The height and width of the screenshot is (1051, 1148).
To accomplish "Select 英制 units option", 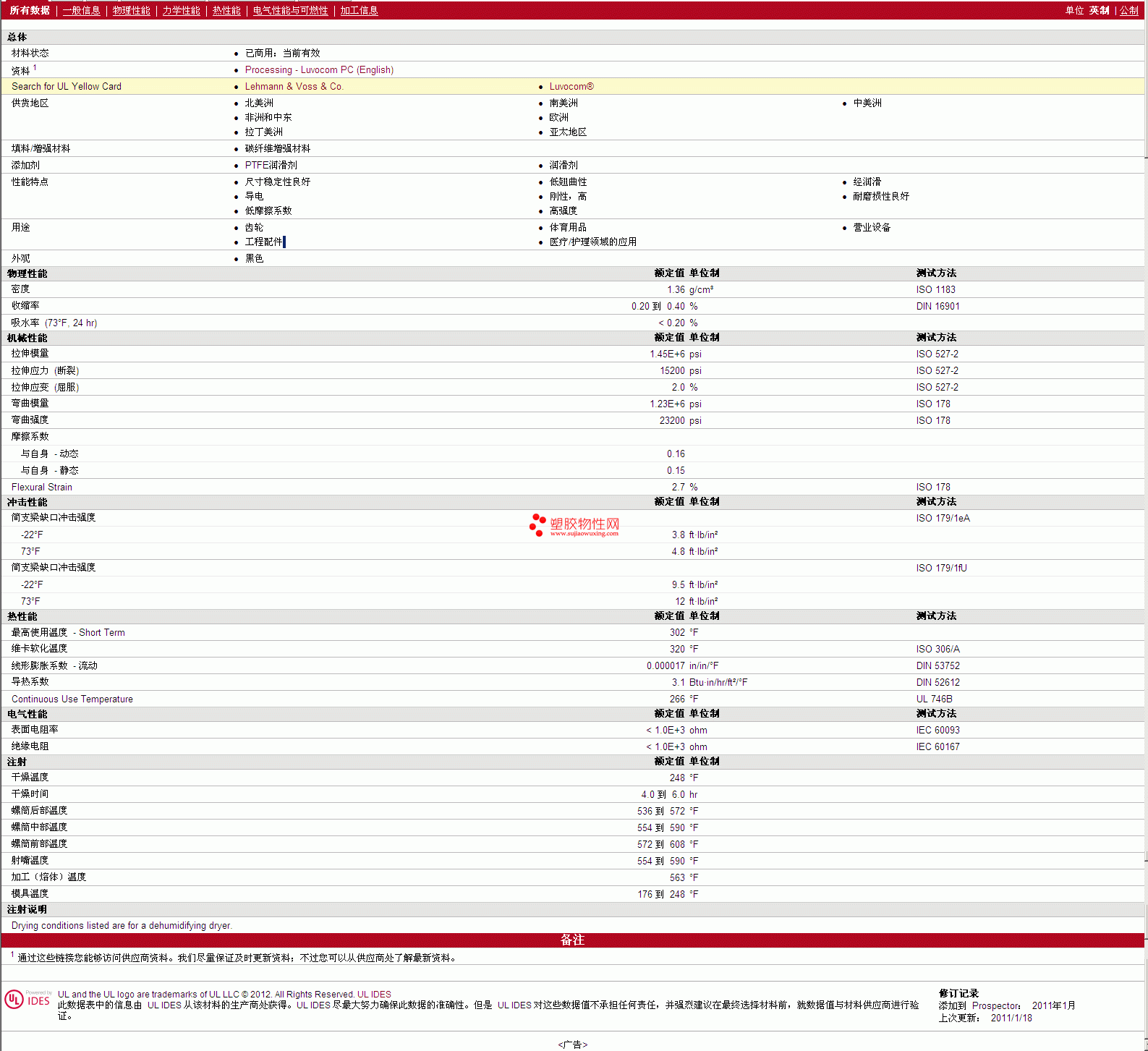I will 1099,10.
